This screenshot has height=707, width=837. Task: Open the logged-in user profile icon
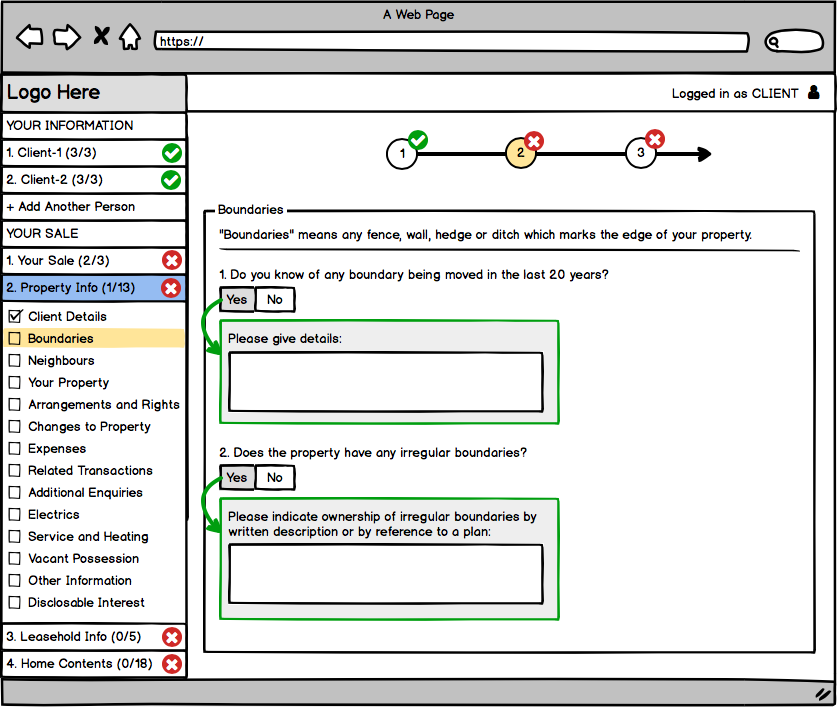coord(813,93)
